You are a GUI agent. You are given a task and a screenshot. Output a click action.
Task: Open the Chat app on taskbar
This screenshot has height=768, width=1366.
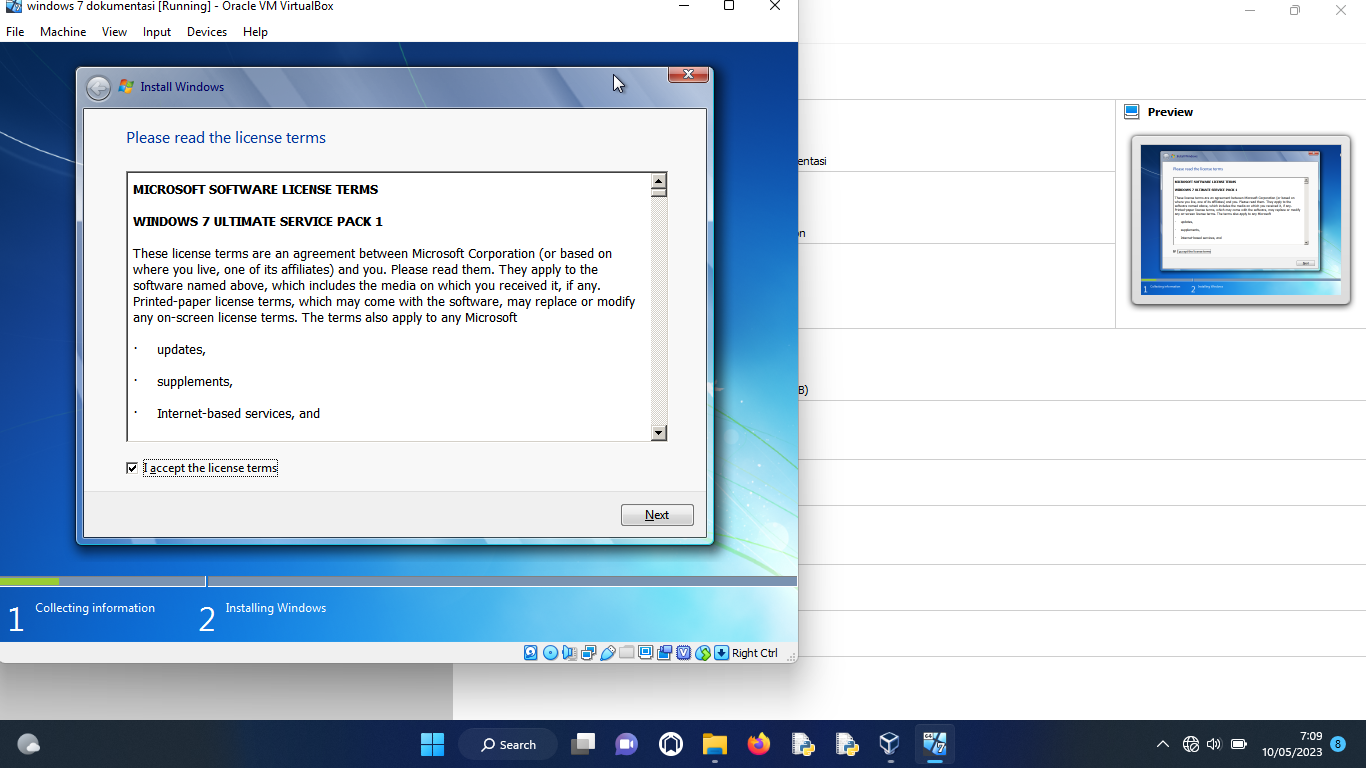[x=627, y=744]
